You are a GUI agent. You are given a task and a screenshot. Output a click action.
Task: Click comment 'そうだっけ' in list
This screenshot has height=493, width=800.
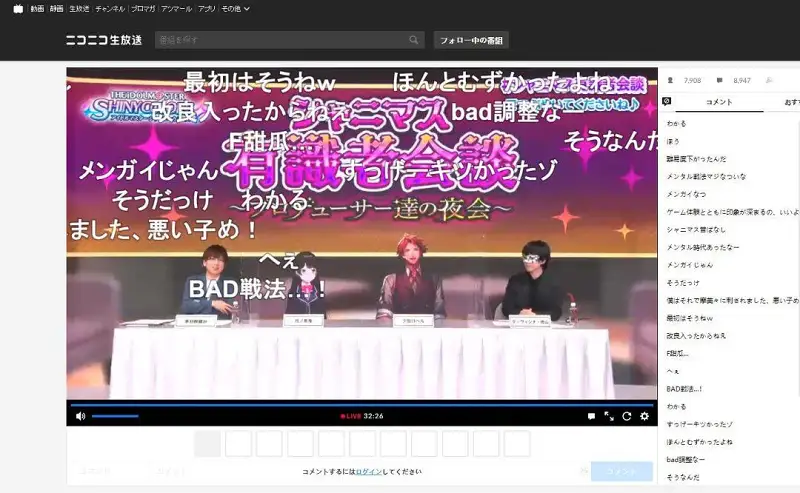(683, 283)
